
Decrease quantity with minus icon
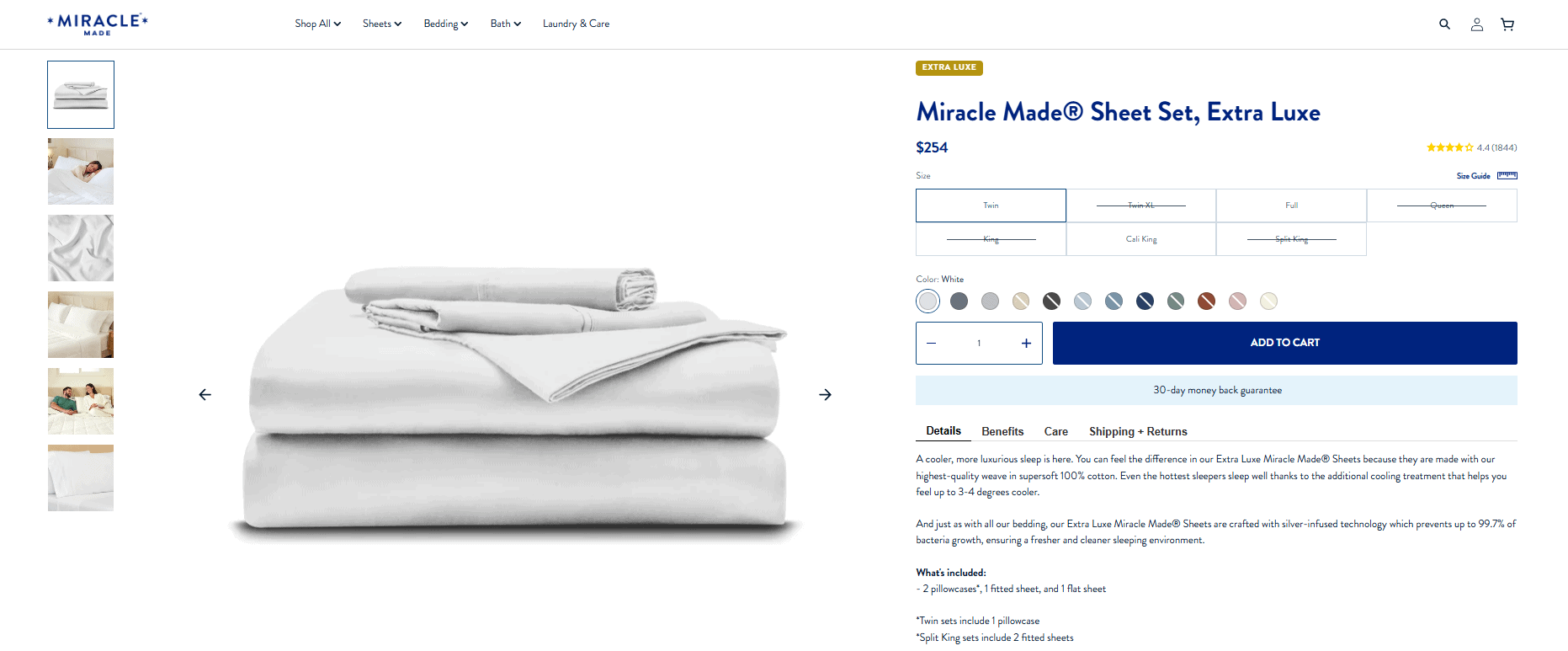[931, 343]
